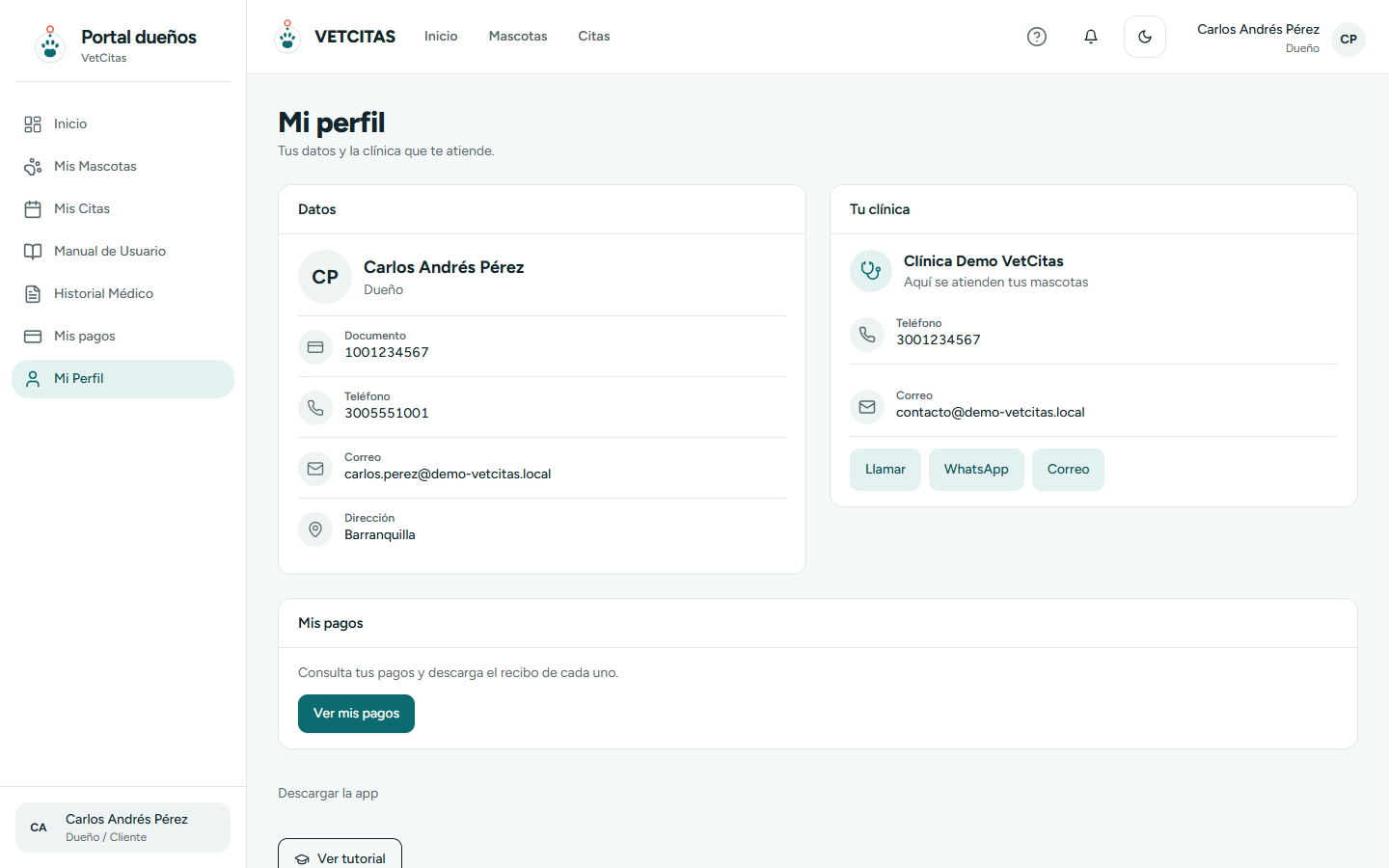The height and width of the screenshot is (868, 1389).
Task: Click Ver mis pagos button
Action: click(356, 714)
